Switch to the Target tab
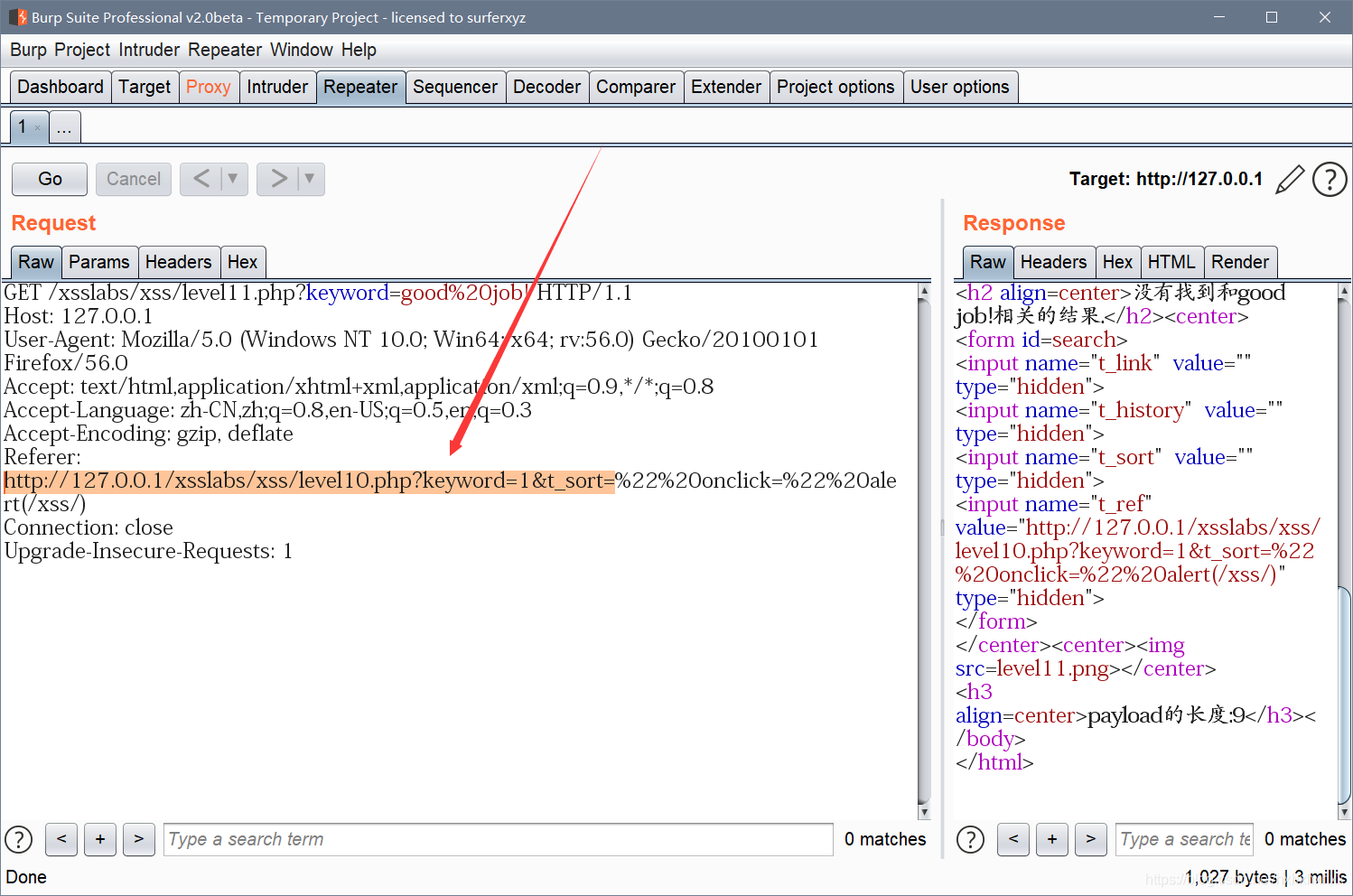The width and height of the screenshot is (1353, 896). [x=145, y=87]
